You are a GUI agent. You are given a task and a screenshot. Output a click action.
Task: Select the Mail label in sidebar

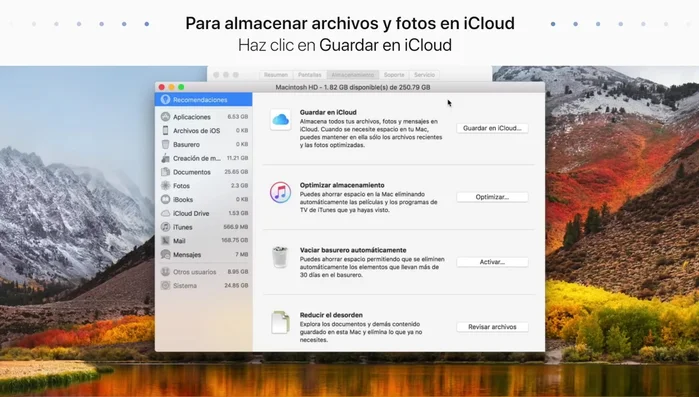[x=179, y=241]
